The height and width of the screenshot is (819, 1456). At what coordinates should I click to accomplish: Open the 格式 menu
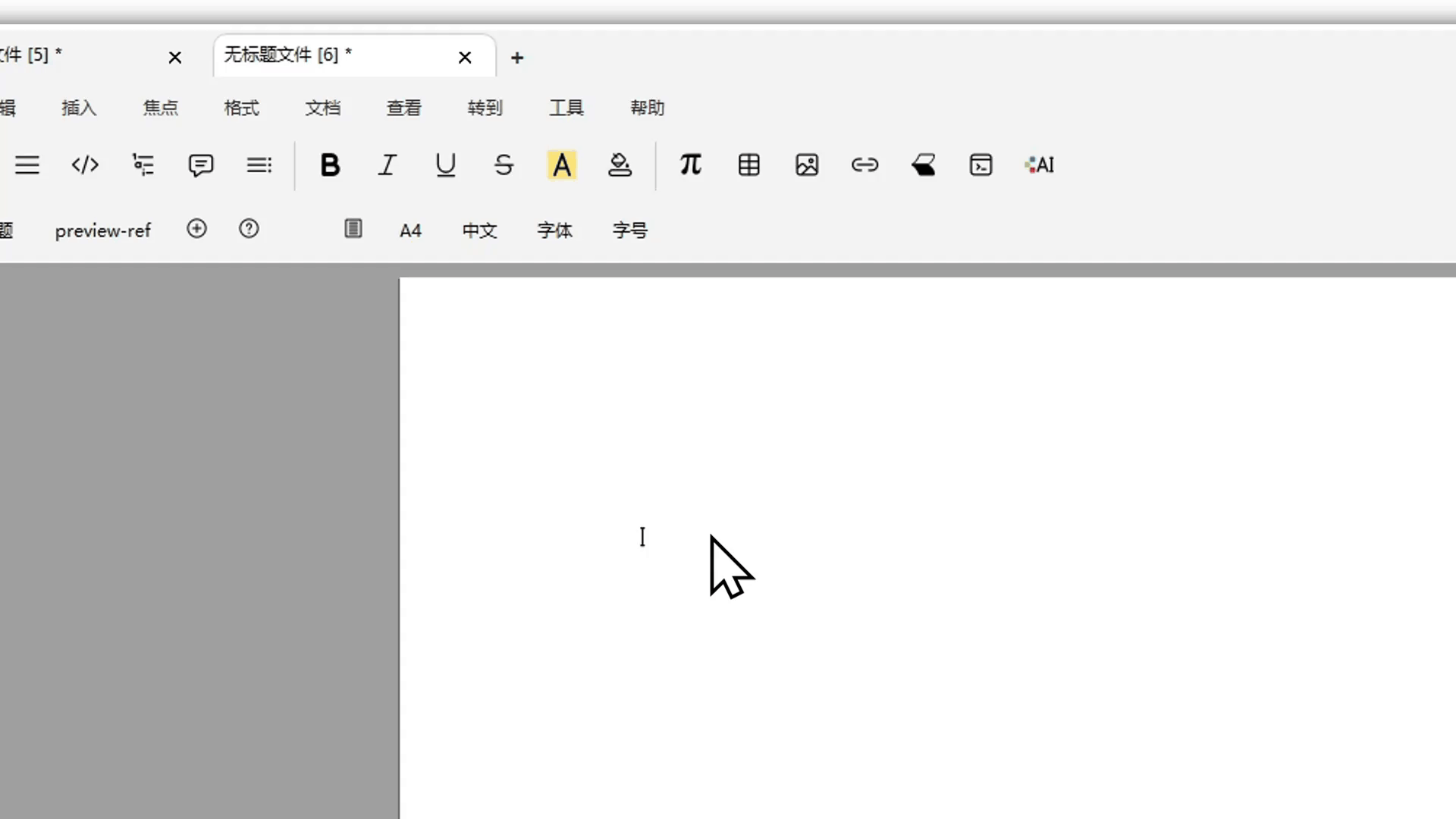click(242, 108)
